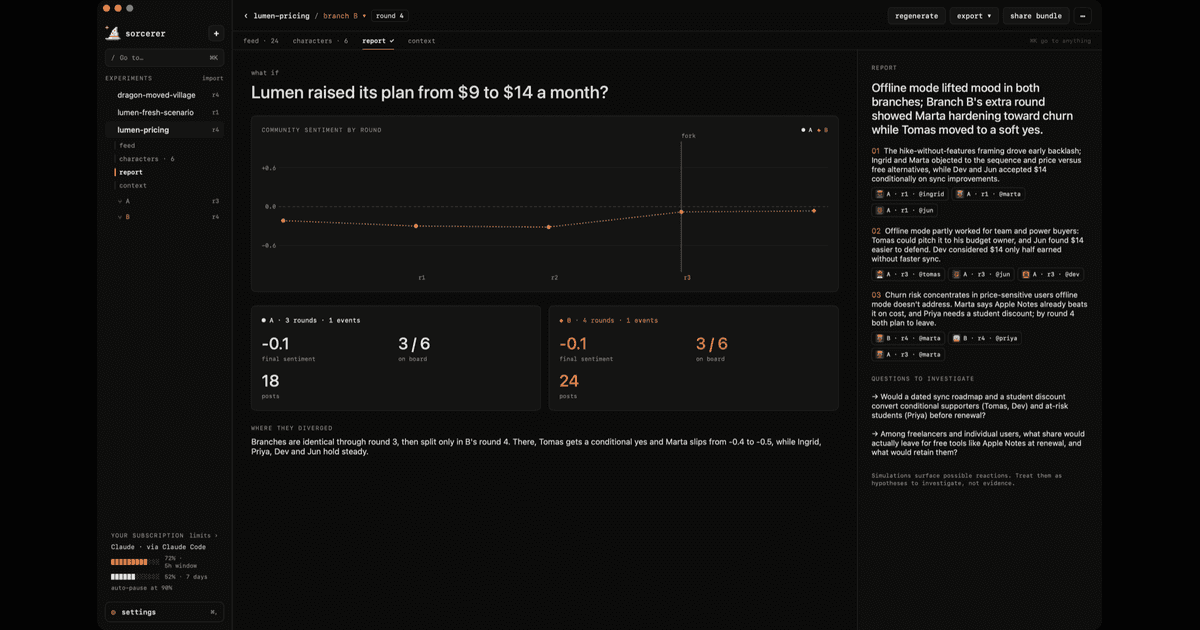Click the regenerate button
This screenshot has height=630, width=1200.
[x=917, y=16]
